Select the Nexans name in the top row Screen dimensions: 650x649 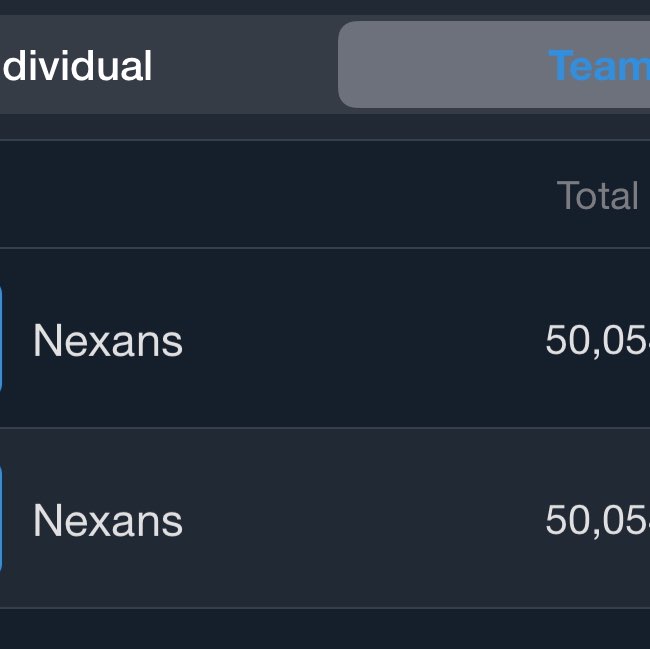[x=108, y=341]
